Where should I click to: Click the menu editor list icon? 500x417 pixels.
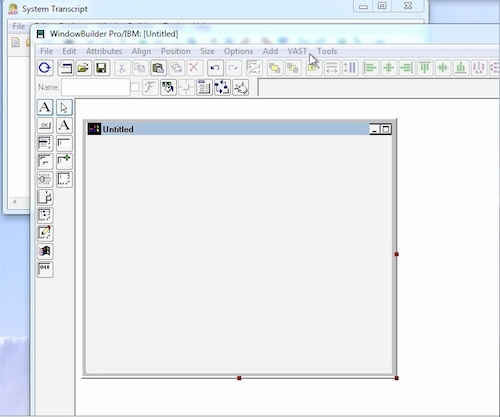tap(204, 88)
